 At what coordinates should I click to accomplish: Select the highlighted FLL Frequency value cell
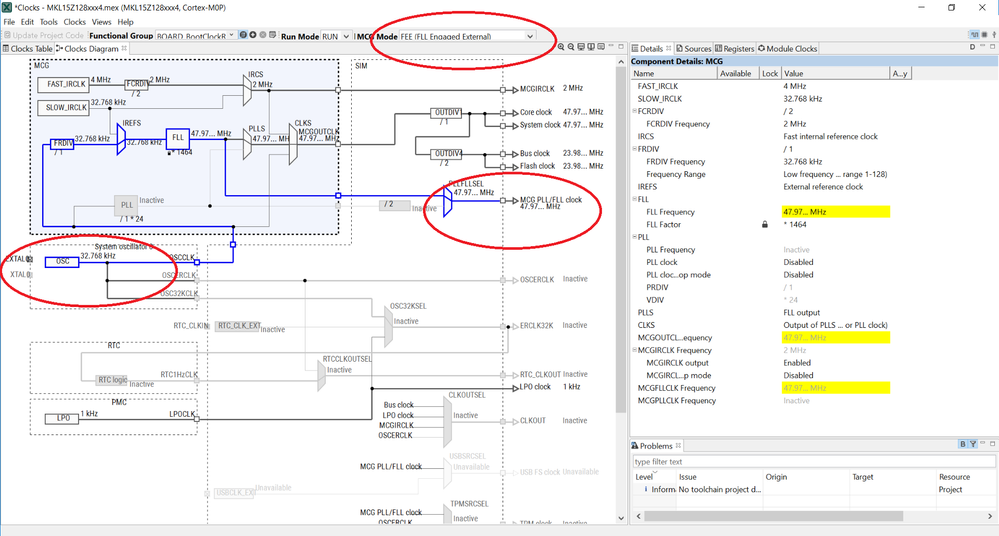click(835, 212)
